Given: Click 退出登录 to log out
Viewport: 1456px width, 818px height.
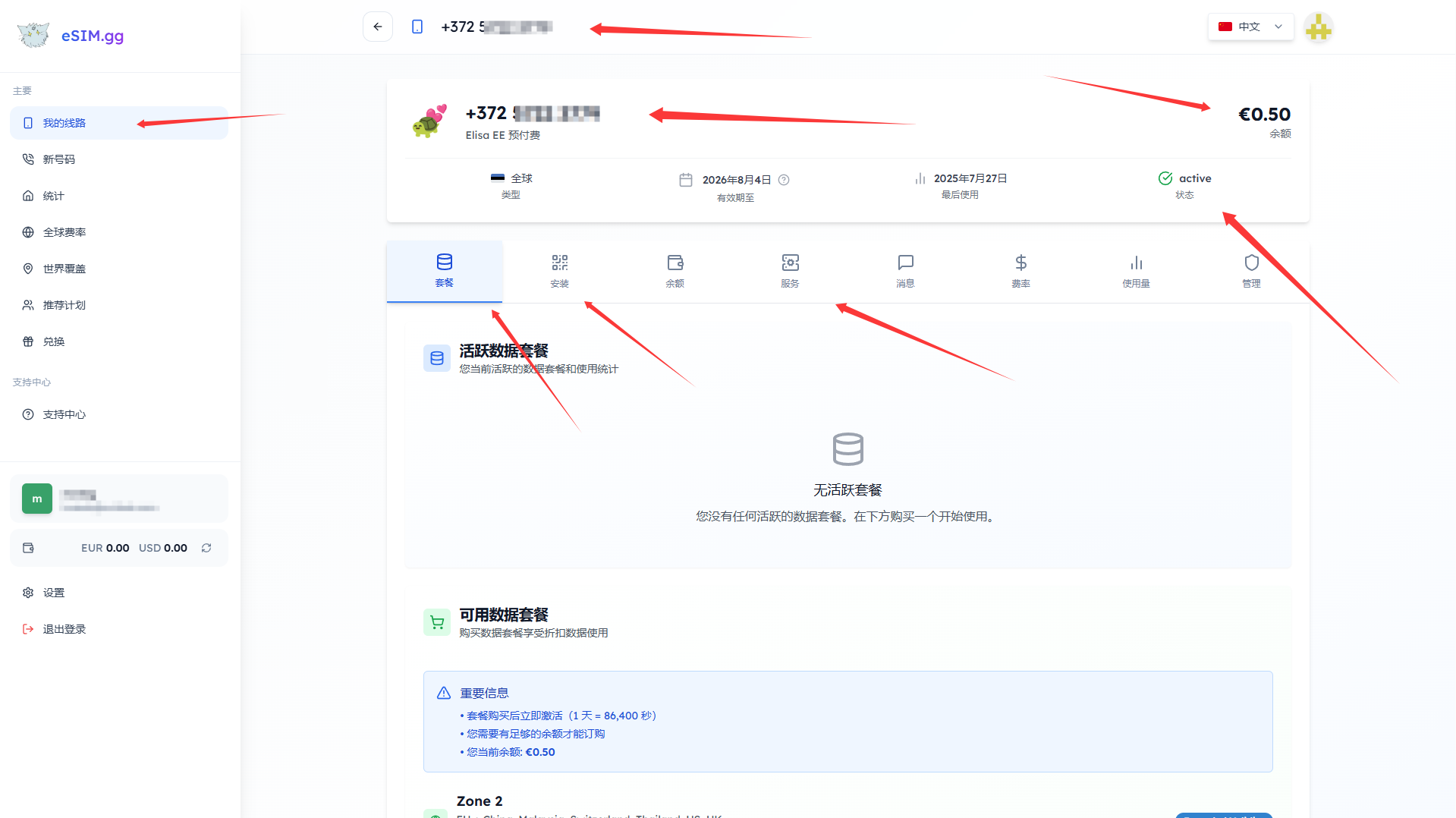Looking at the screenshot, I should point(64,629).
